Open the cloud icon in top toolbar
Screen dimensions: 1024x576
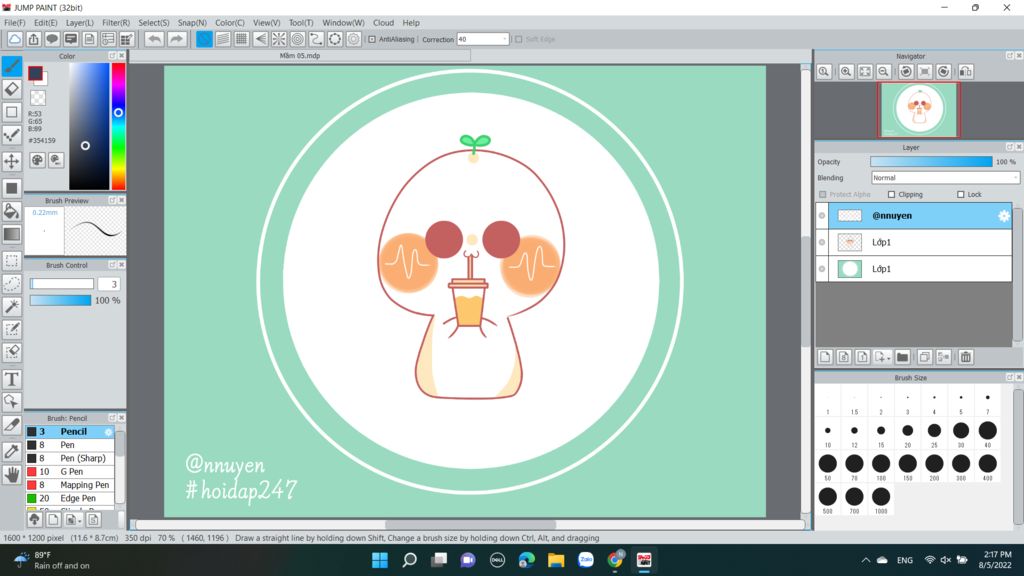(x=14, y=39)
